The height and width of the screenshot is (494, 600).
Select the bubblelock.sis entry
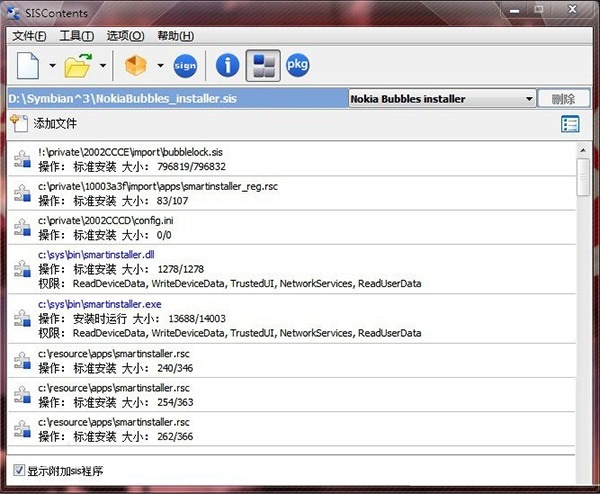click(292, 159)
